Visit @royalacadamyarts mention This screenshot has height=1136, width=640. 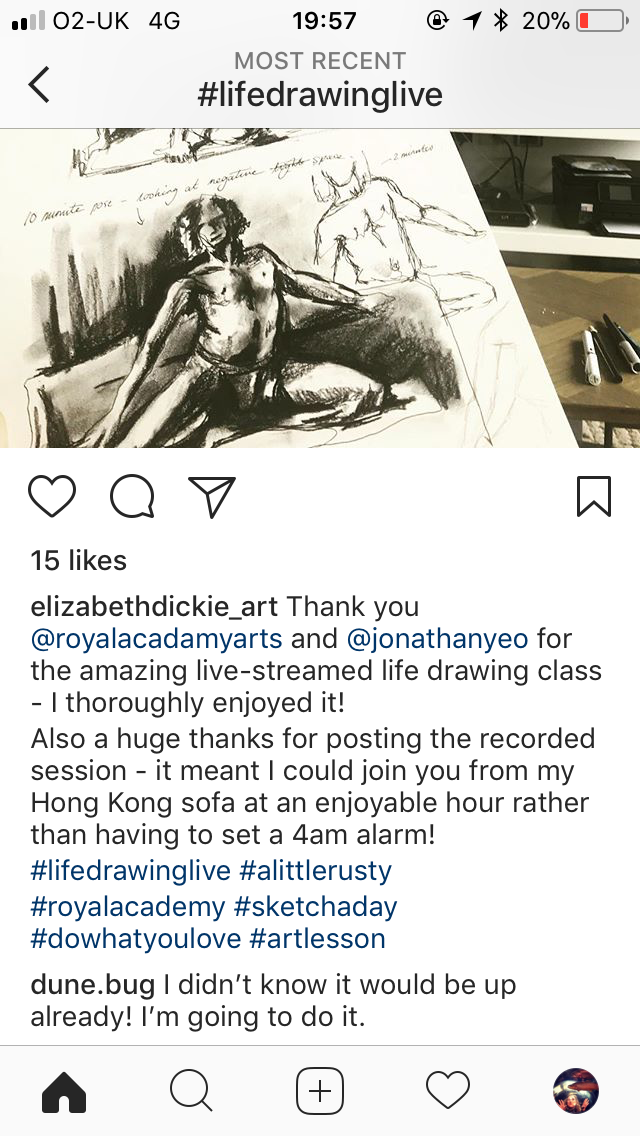[157, 639]
